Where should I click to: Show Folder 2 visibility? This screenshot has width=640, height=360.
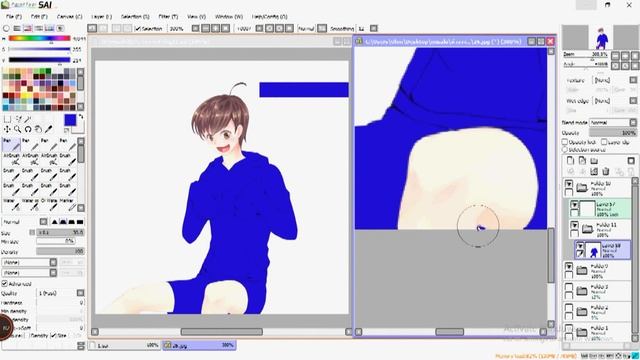pos(569,308)
